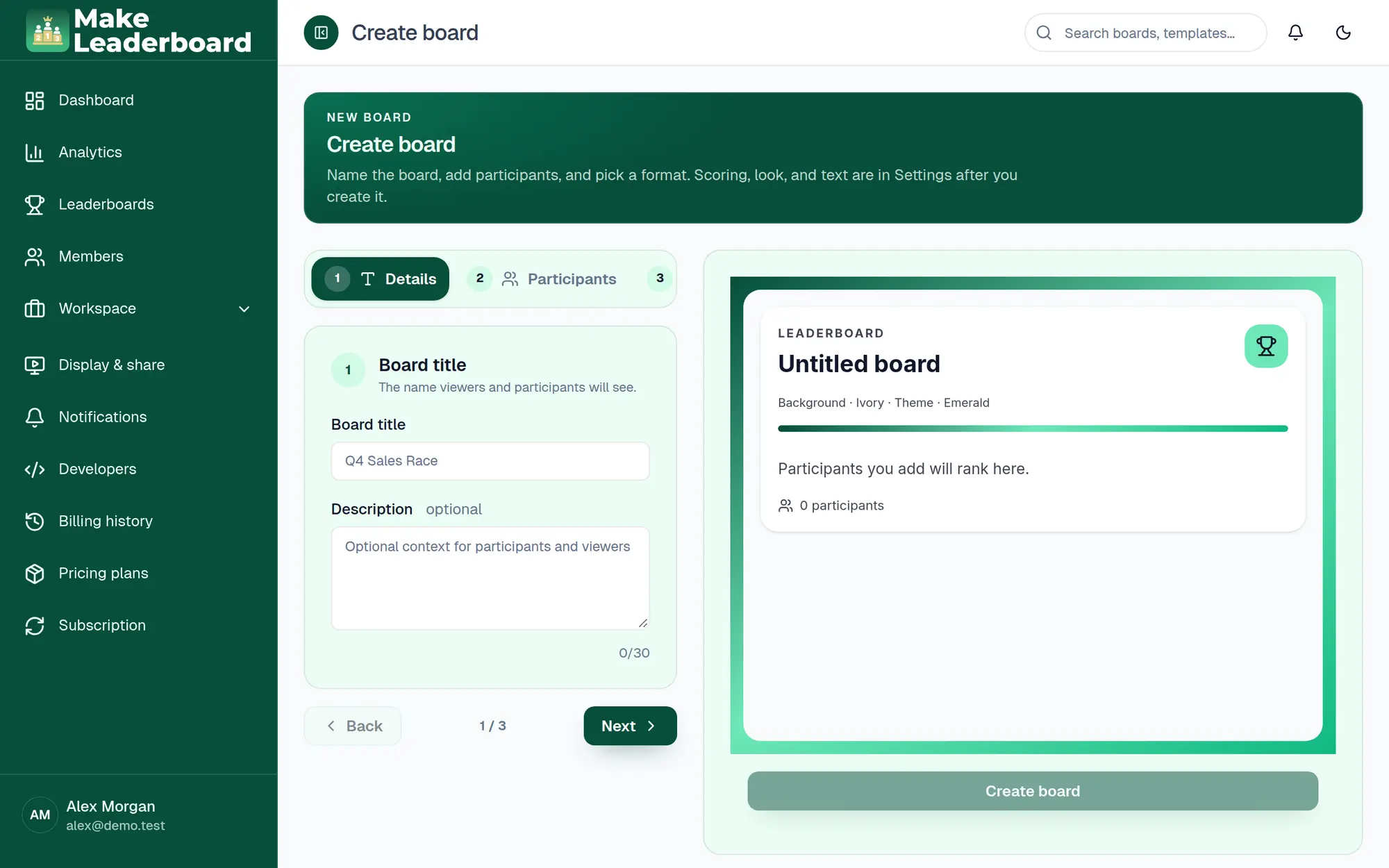Screen dimensions: 1389x868
Task: Open the Members people icon
Action: click(x=34, y=256)
